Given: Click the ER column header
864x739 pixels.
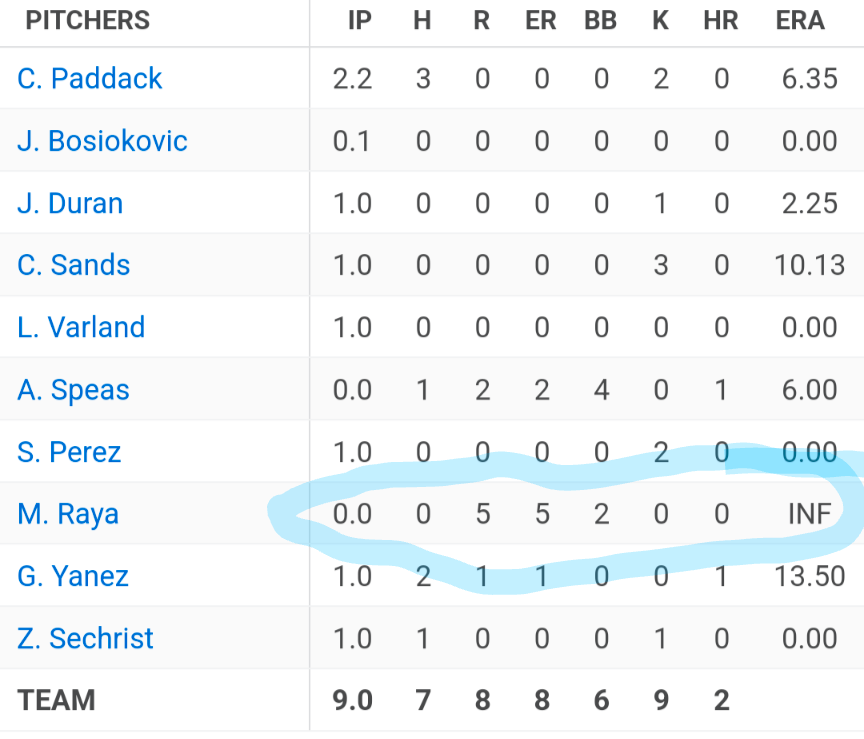Looking at the screenshot, I should tap(540, 20).
